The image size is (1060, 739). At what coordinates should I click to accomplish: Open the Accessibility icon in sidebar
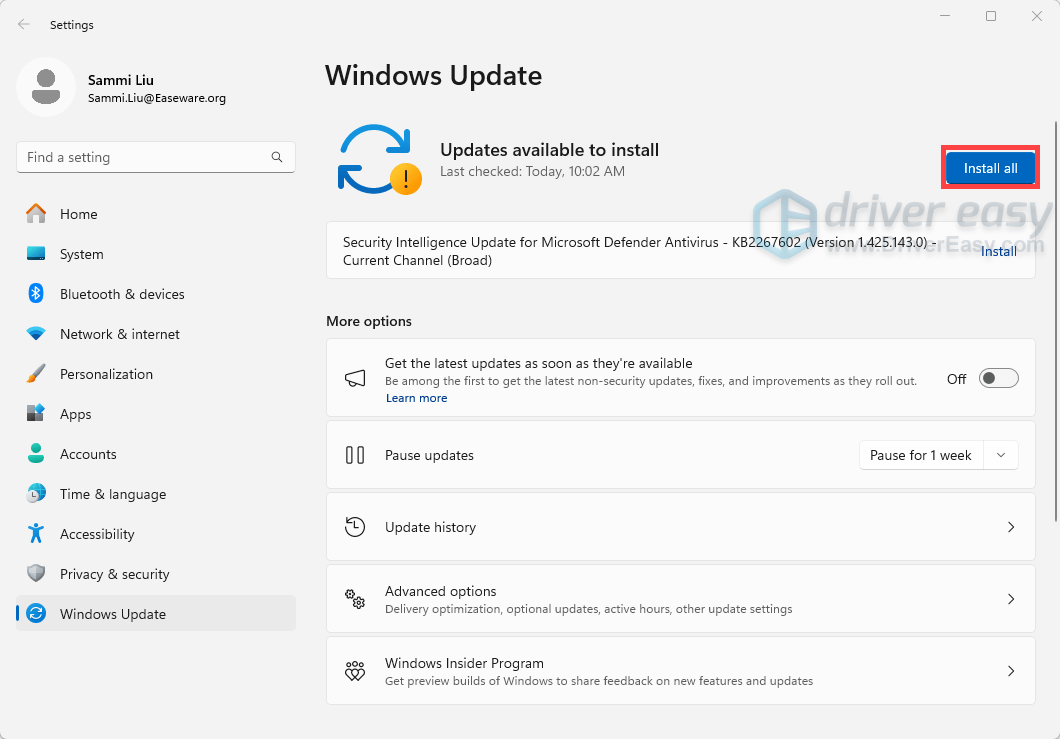tap(36, 534)
